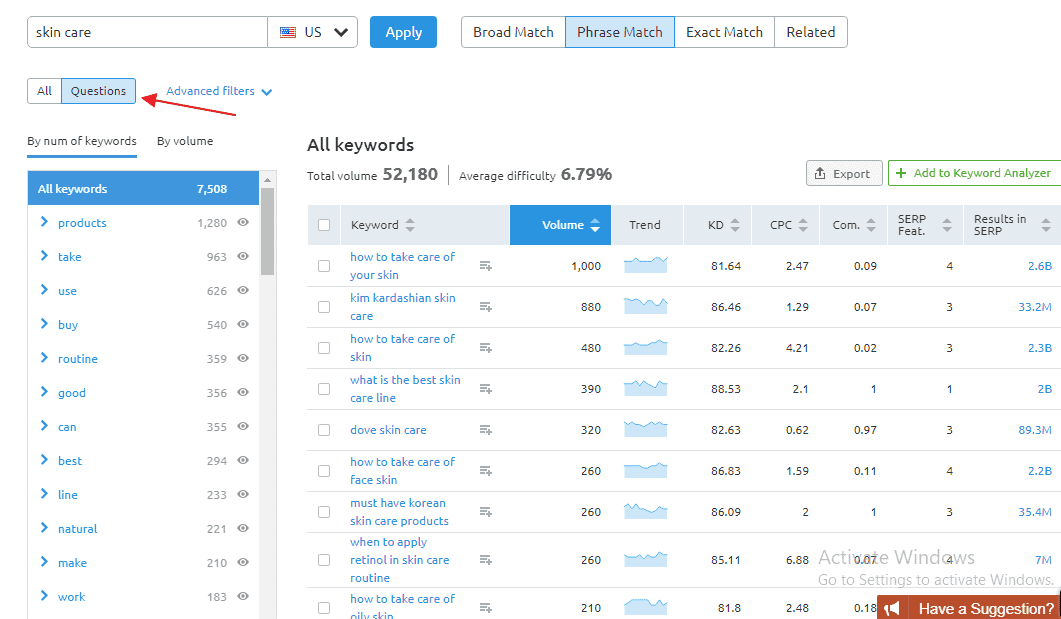Click the trend chart for 'how to take care of your skin'
Viewport: 1061px width, 619px height.
point(645,266)
